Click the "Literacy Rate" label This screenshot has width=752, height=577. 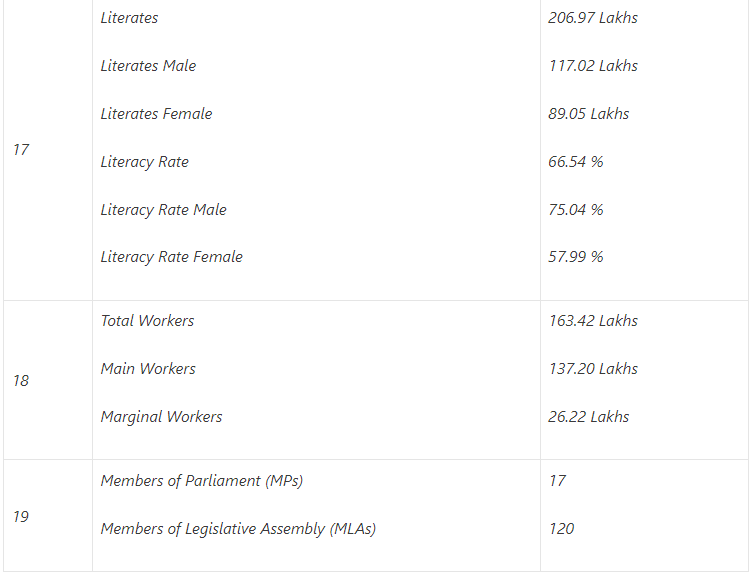click(x=144, y=162)
